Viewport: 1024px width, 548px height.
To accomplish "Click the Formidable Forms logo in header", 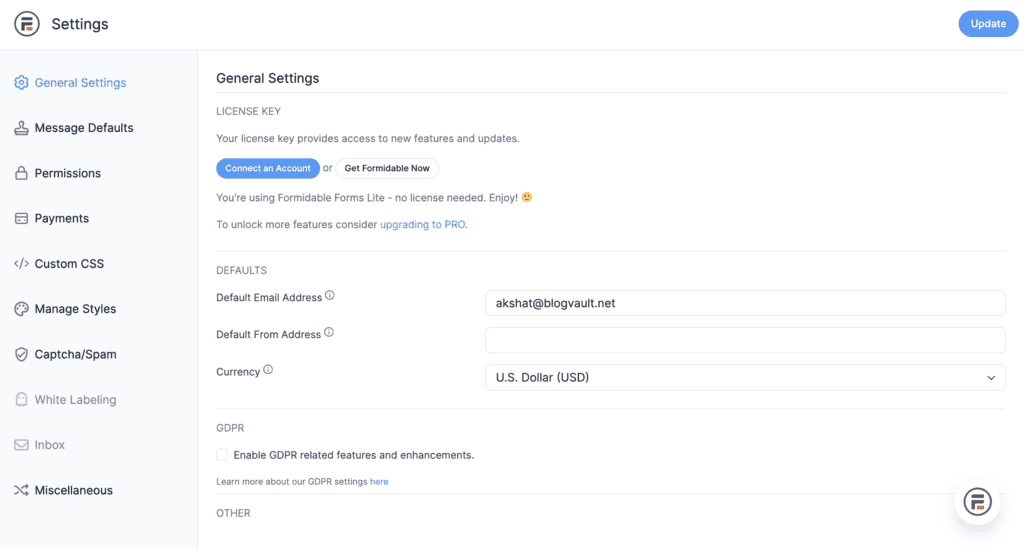I will tap(27, 24).
